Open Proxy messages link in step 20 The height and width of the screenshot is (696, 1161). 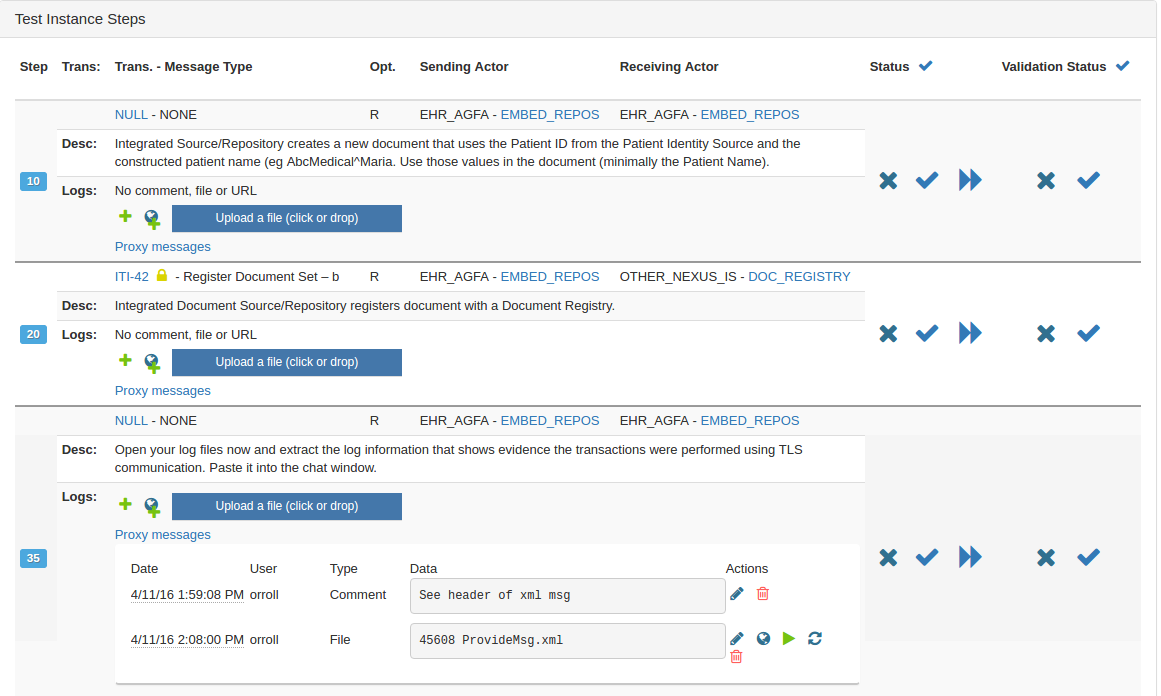pyautogui.click(x=163, y=391)
